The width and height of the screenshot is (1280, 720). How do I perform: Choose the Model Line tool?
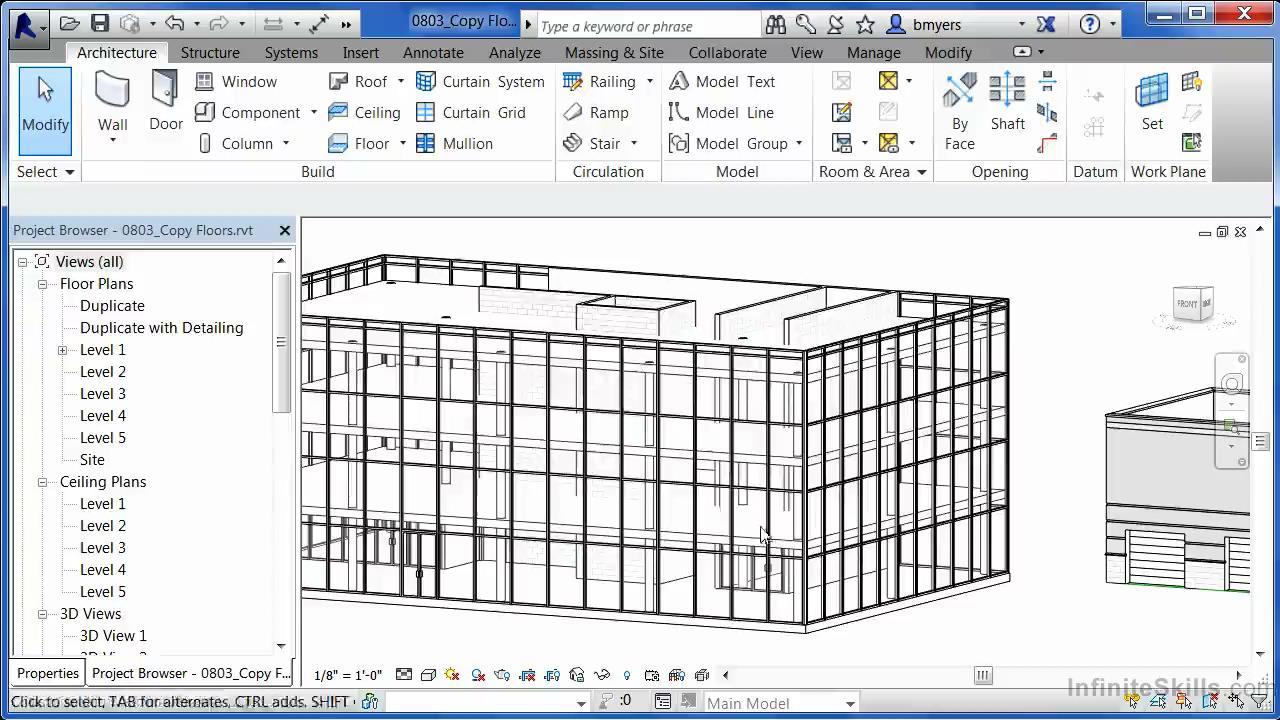(x=721, y=113)
